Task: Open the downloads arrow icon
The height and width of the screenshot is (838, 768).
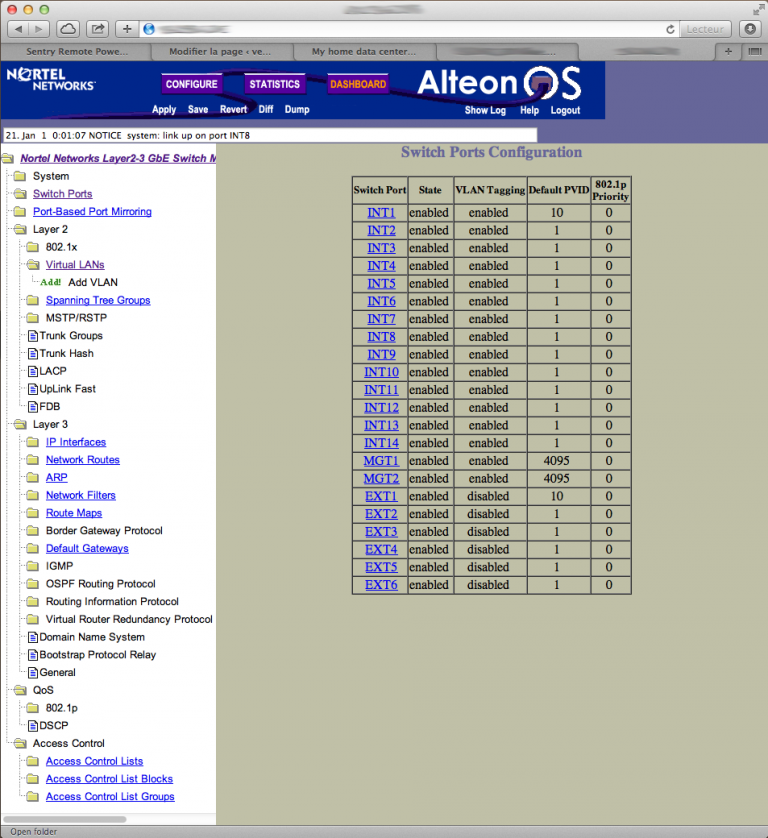Action: coord(750,29)
